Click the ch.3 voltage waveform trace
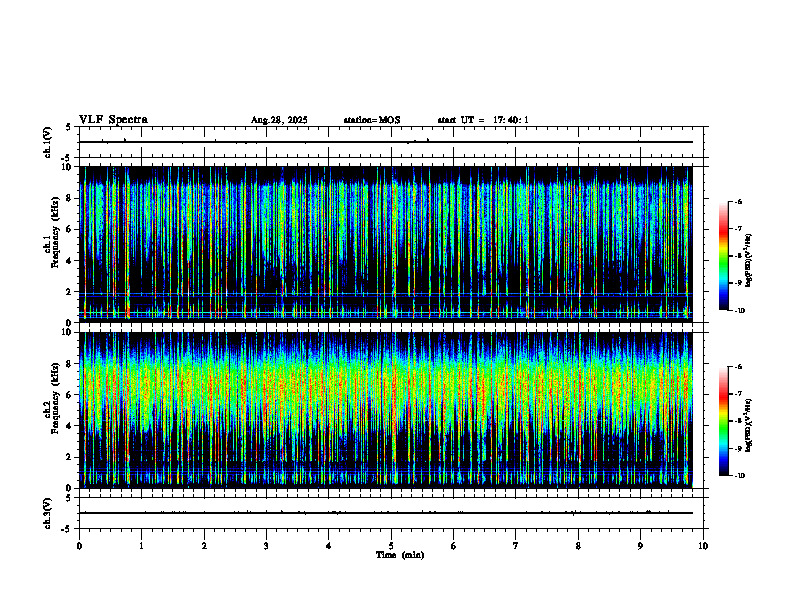 tap(386, 513)
